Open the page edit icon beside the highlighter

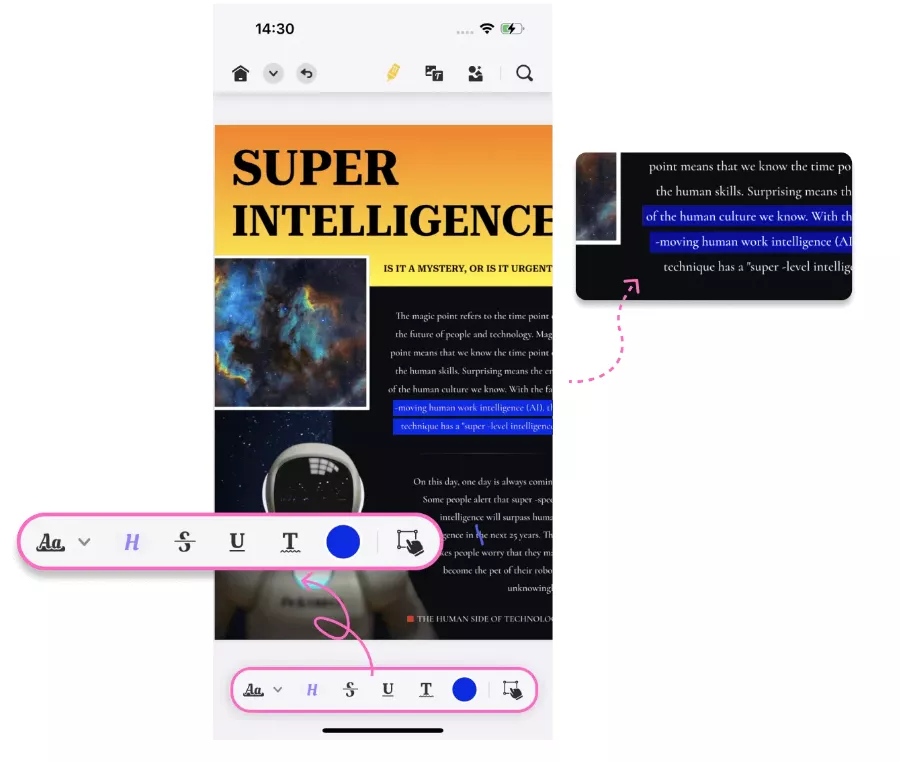pyautogui.click(x=434, y=73)
